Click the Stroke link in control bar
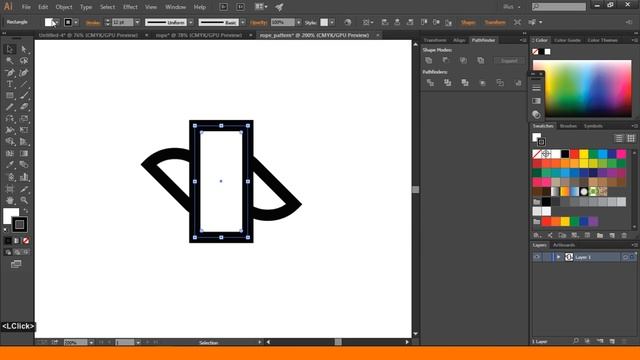This screenshot has height=360, width=640. point(93,22)
